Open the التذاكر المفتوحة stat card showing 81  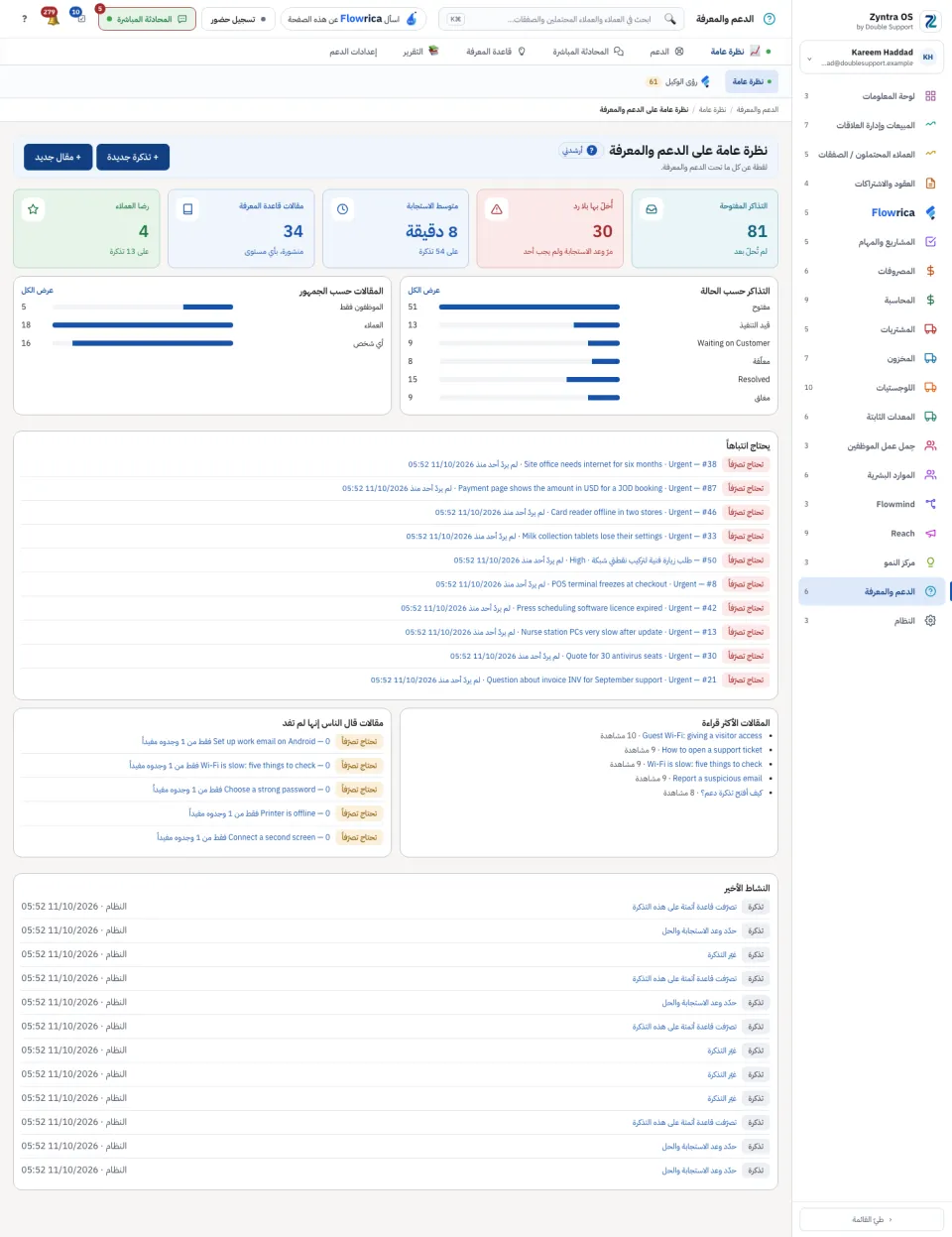(704, 229)
